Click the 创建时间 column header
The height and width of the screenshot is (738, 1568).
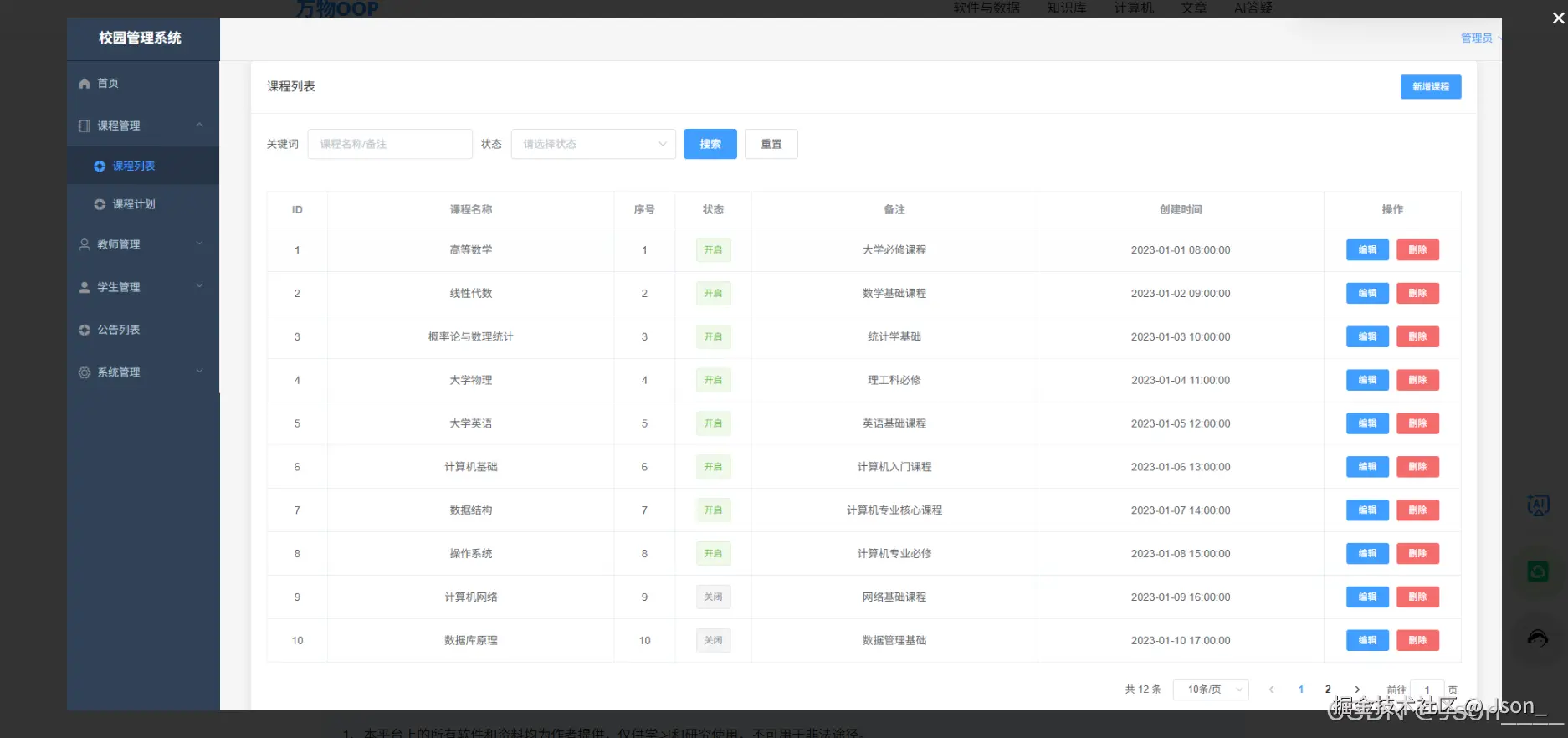pyautogui.click(x=1181, y=209)
